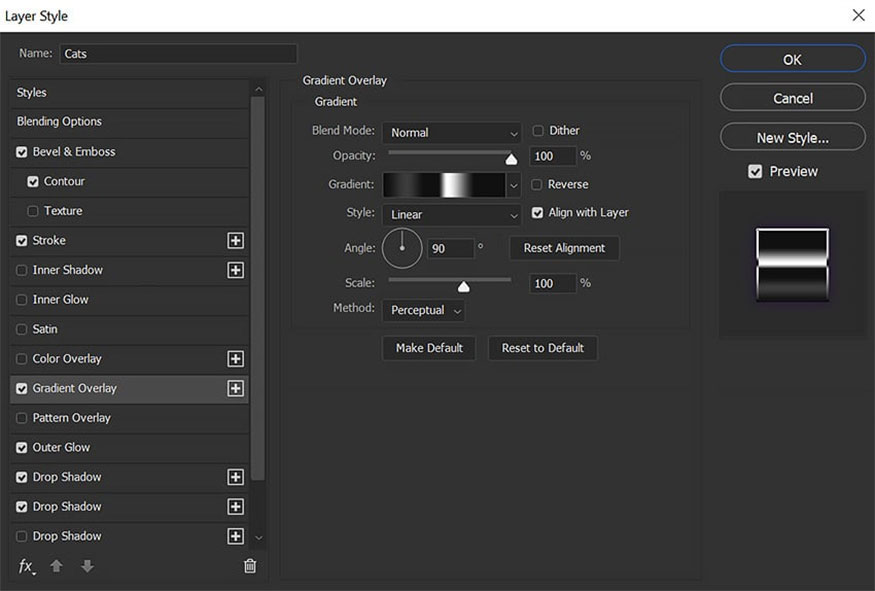Add another Inner Shadow with plus icon
The height and width of the screenshot is (591, 875).
coord(235,270)
